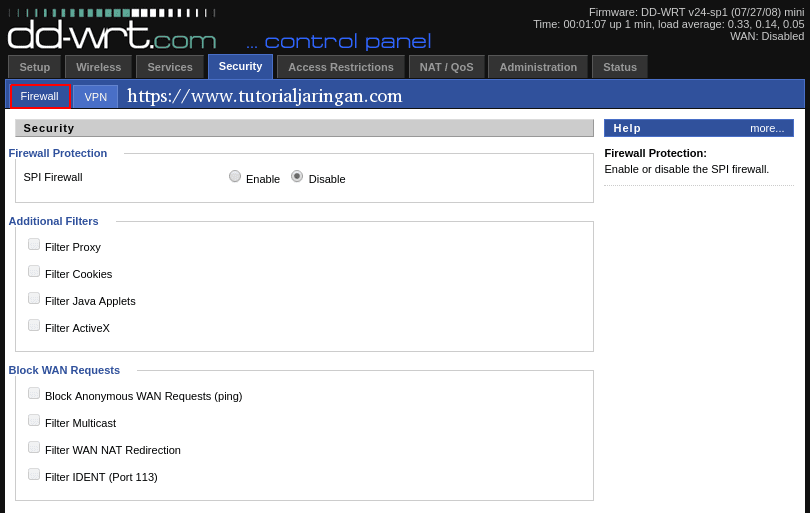
Task: Toggle the Filter Cookies checkbox
Action: coord(34,271)
